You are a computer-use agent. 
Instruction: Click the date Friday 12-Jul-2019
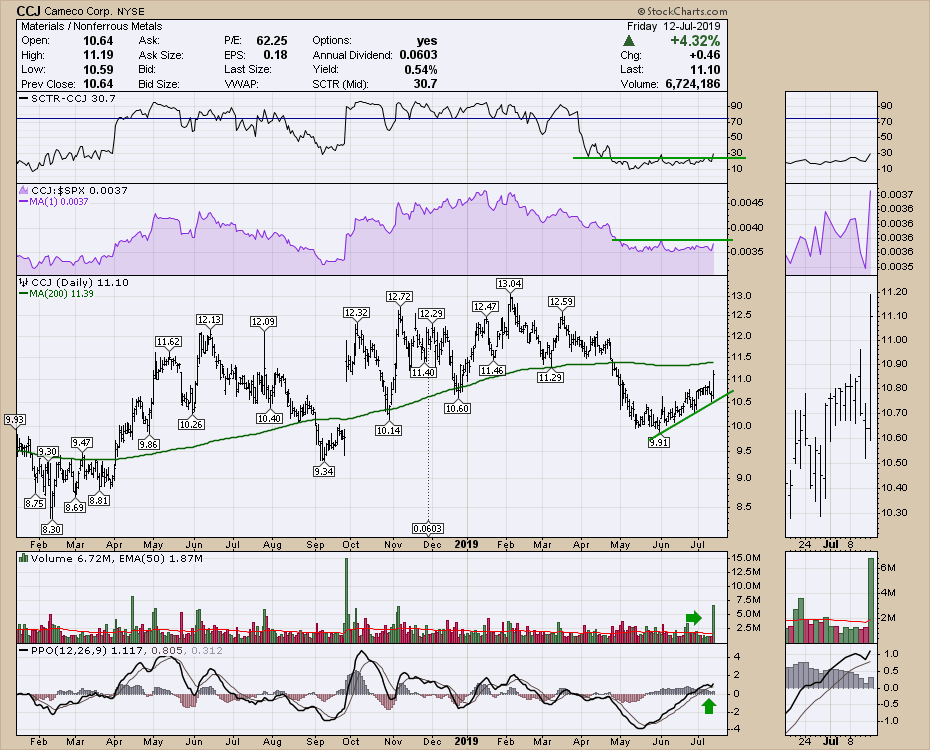[x=673, y=26]
